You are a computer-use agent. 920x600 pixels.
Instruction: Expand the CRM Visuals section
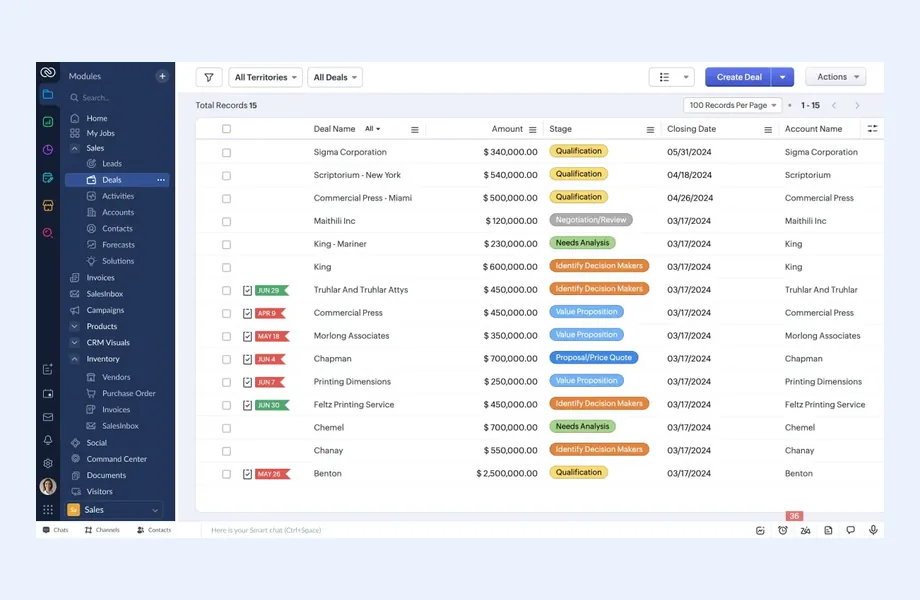[75, 343]
